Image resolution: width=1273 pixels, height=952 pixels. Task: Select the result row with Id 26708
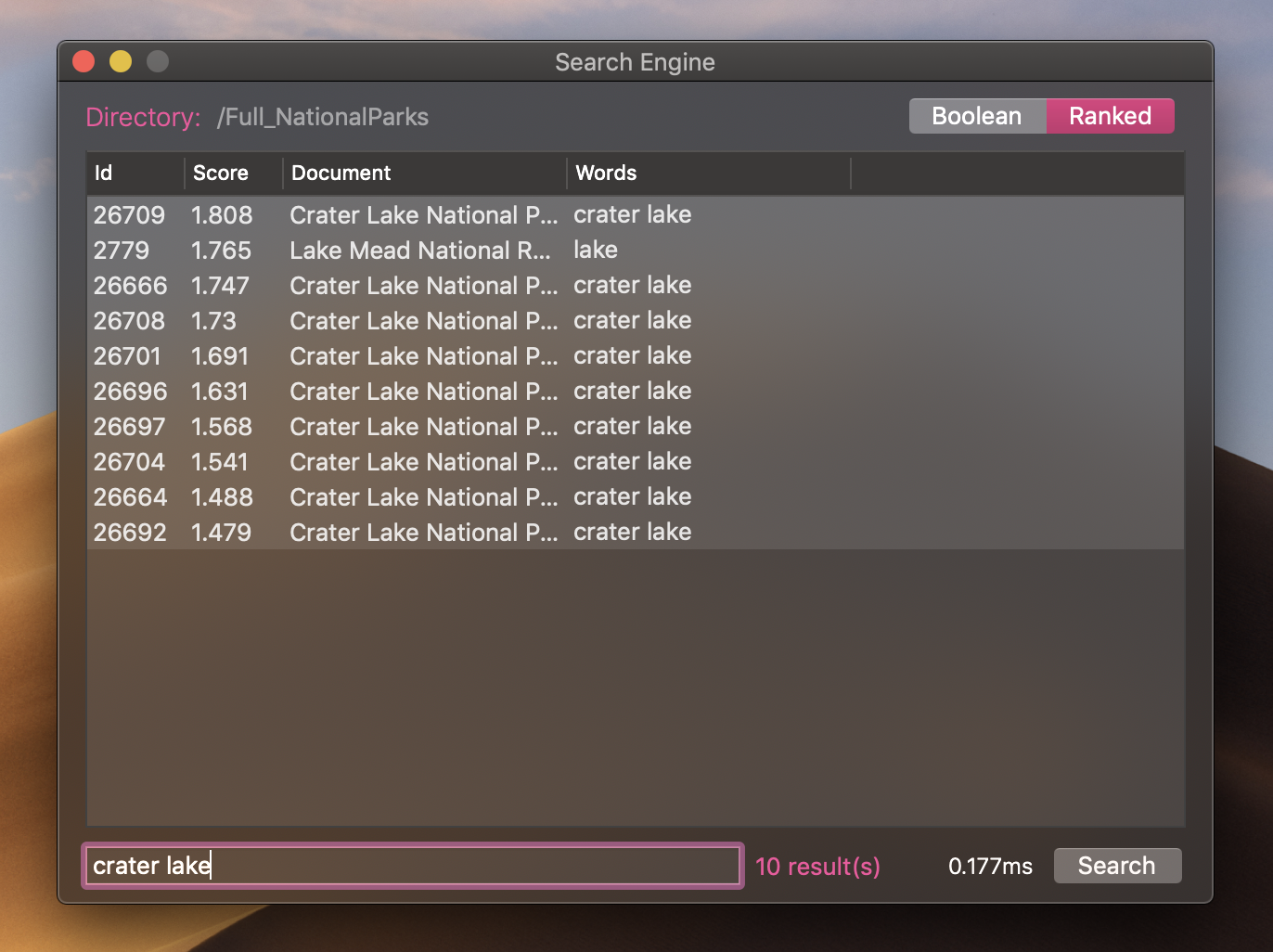(x=636, y=321)
